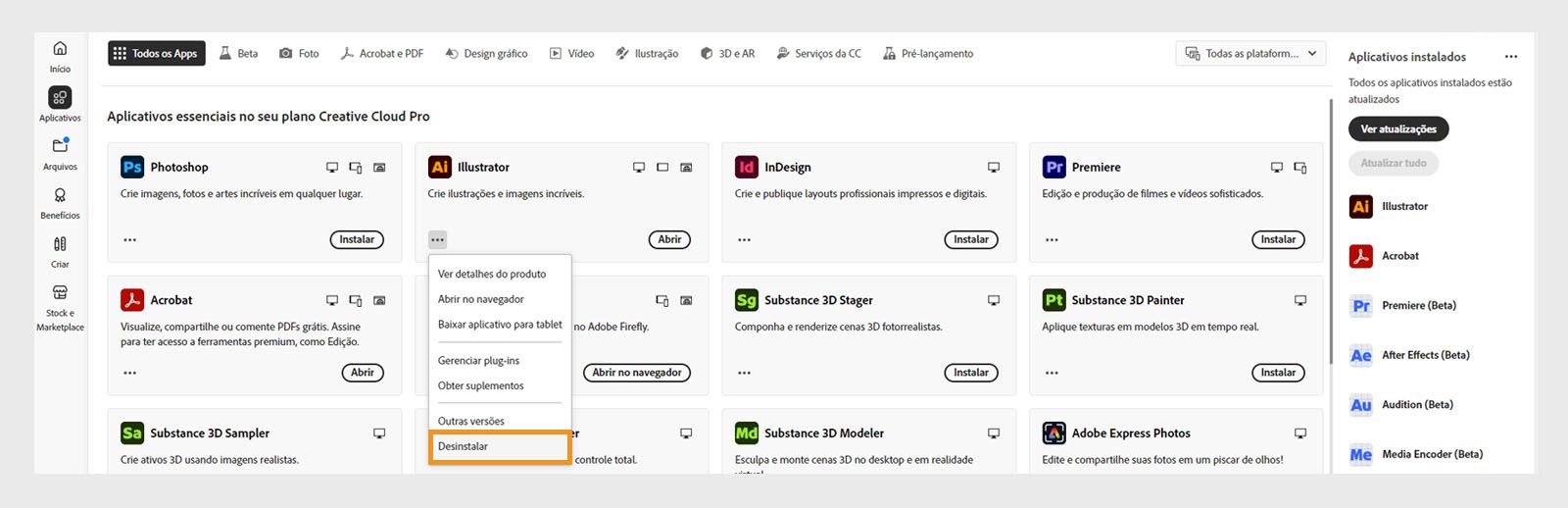
Task: Switch to the Design gráfico tab
Action: tap(486, 54)
